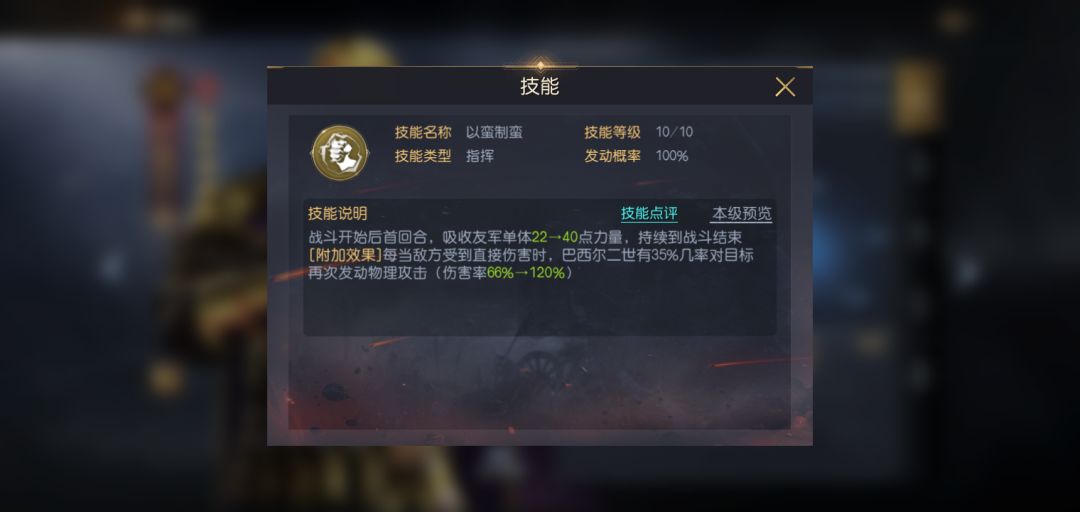Click the gold 以蛮制蛮 skill emblem icon
The width and height of the screenshot is (1080, 512).
coord(340,152)
